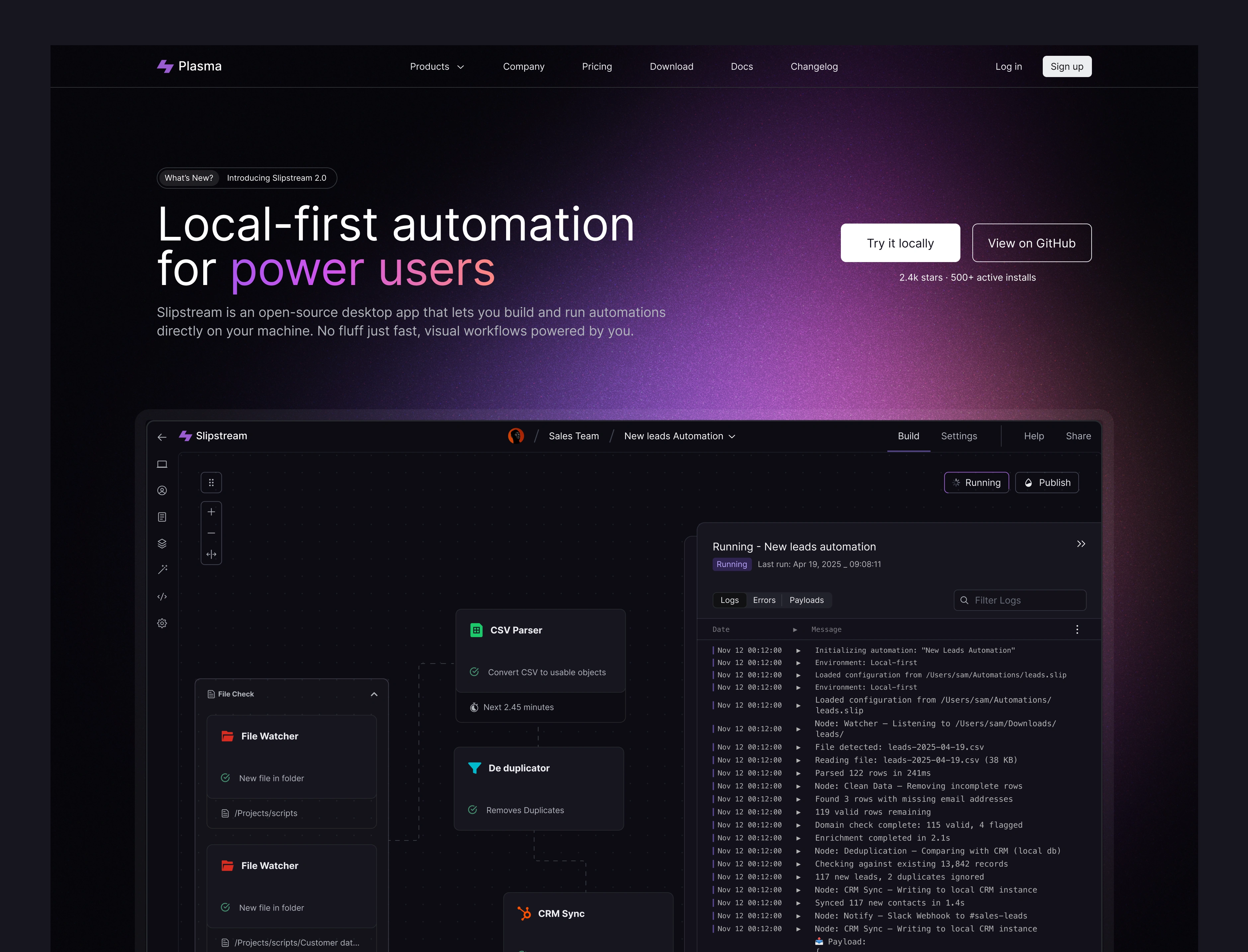
Task: Open New leads Automation dropdown
Action: pos(680,436)
